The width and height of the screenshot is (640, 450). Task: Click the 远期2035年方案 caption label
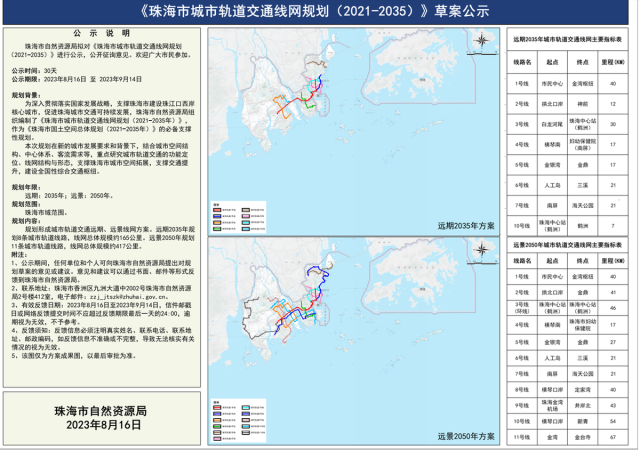pyautogui.click(x=466, y=226)
